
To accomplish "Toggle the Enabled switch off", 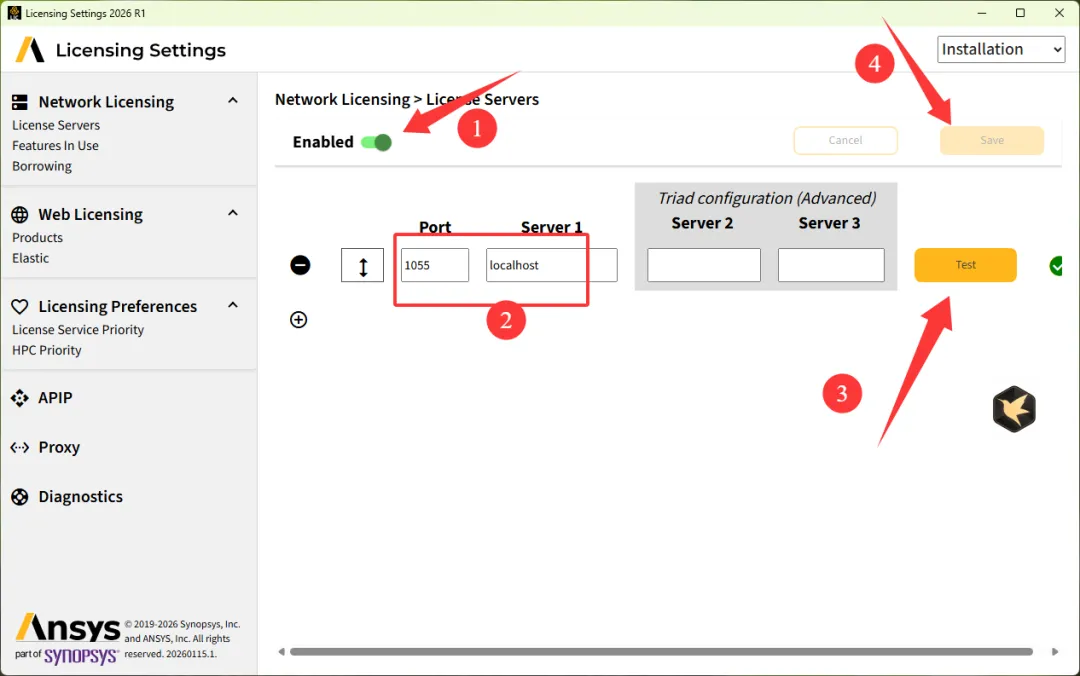I will click(x=376, y=142).
